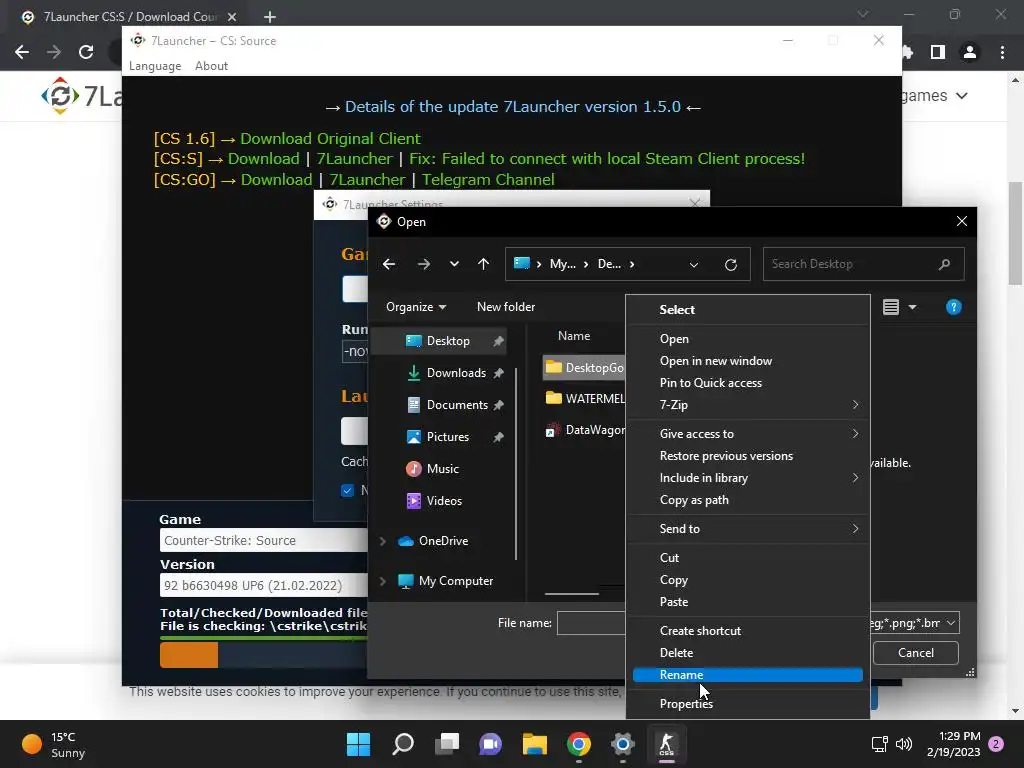
Task: Open Chrome three-dot menu
Action: (1002, 52)
